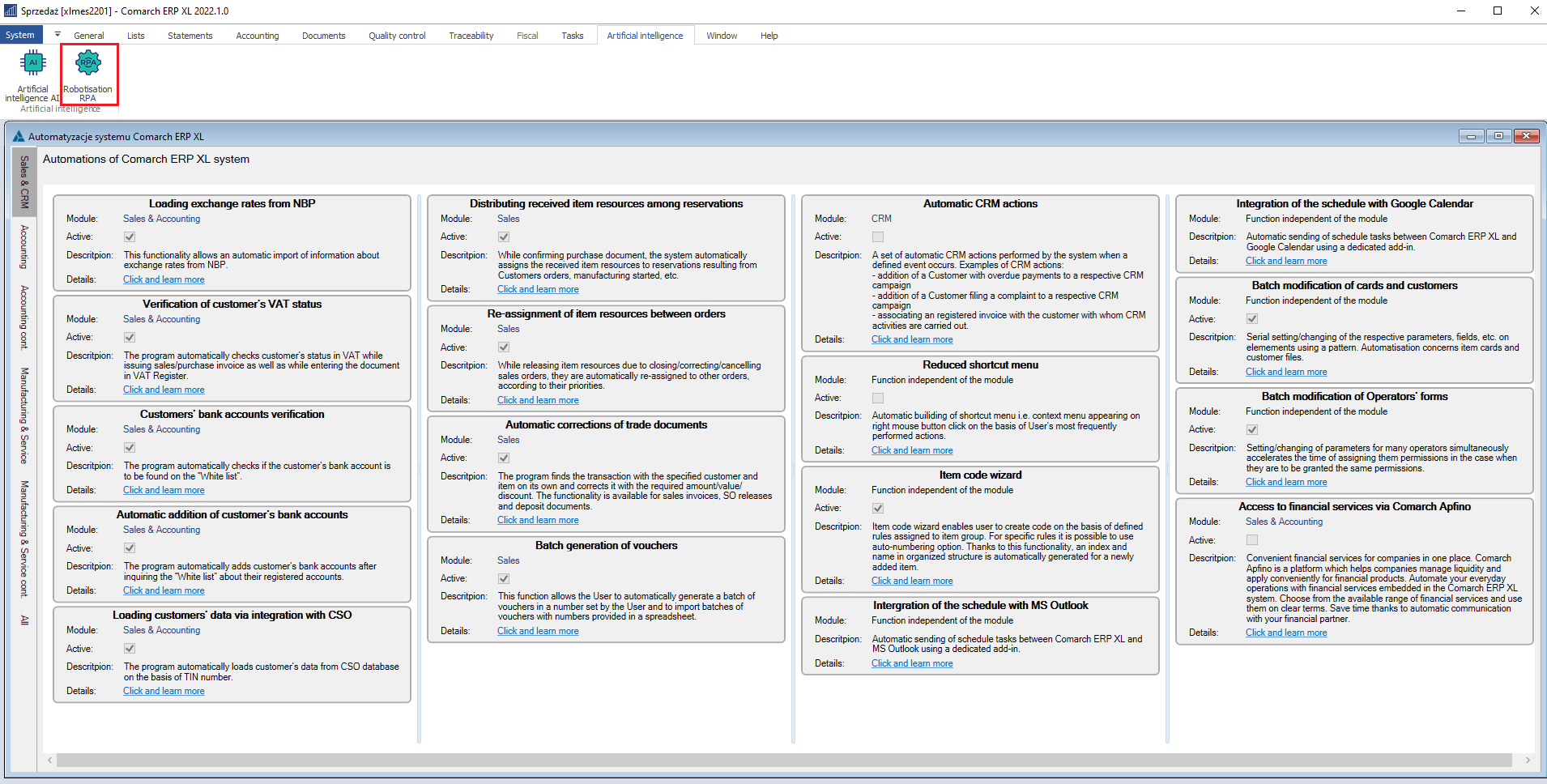Toggle Active for Loading exchange rates from NBP
This screenshot has height=784, width=1547.
point(130,236)
